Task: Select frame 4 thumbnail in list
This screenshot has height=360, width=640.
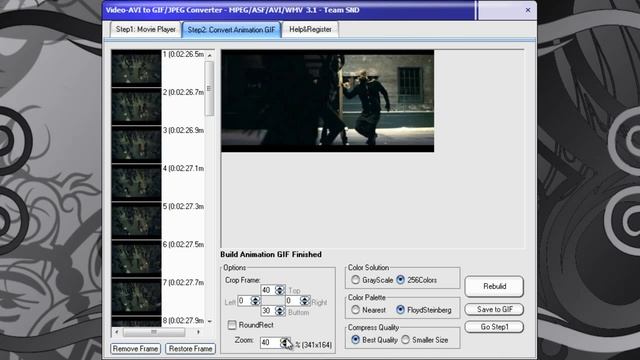Action: point(136,182)
